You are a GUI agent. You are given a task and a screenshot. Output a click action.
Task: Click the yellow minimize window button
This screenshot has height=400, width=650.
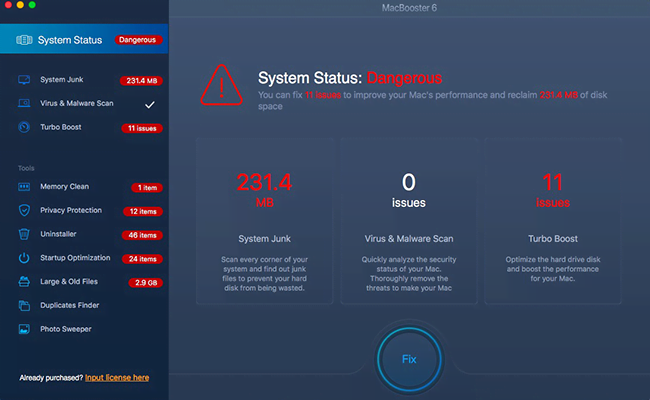click(x=20, y=5)
